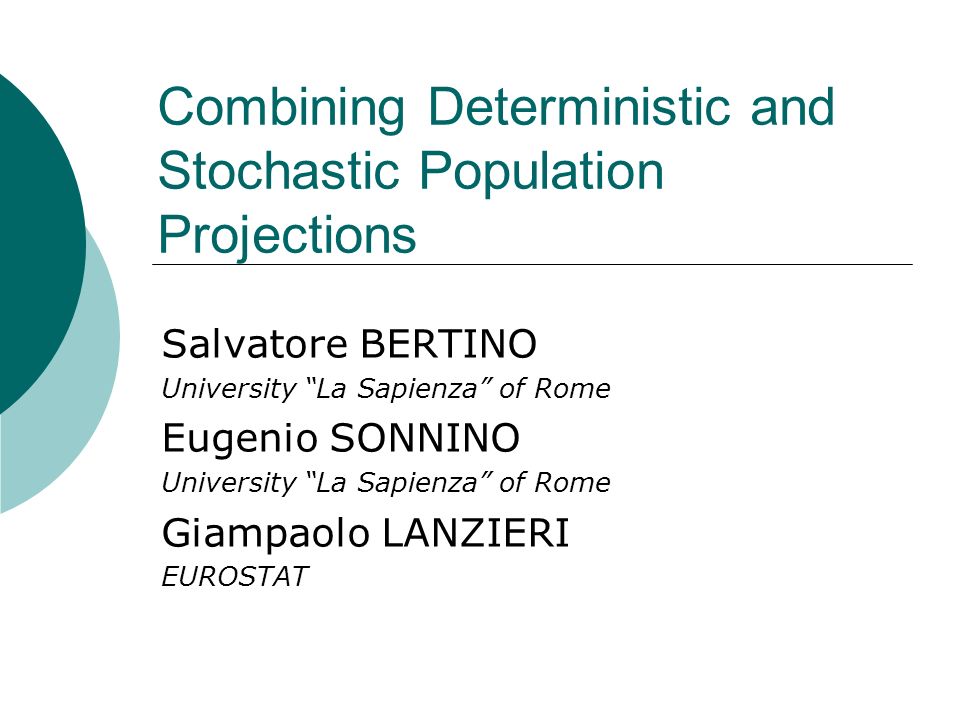This screenshot has height=720, width=960.
Task: Click the EUROSTAT affiliation text
Action: 234,577
